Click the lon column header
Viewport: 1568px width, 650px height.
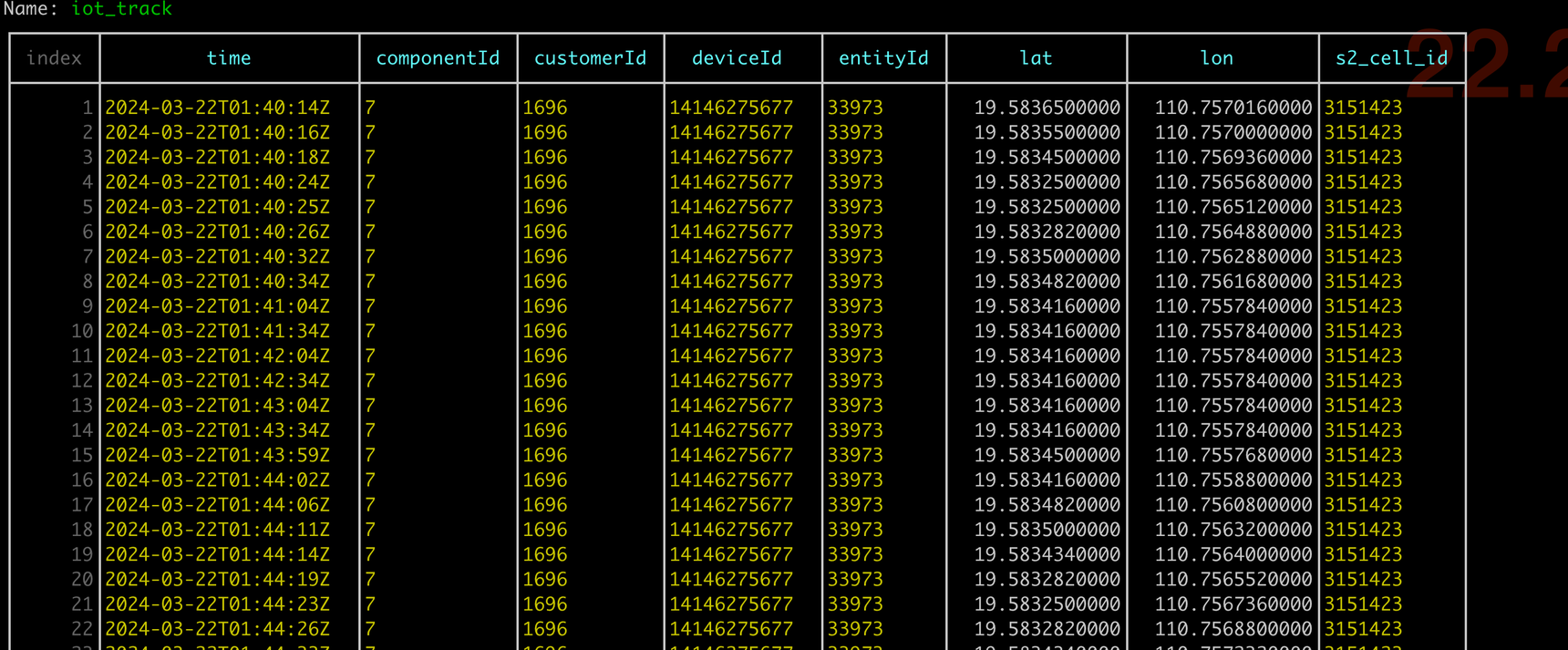pyautogui.click(x=1217, y=58)
